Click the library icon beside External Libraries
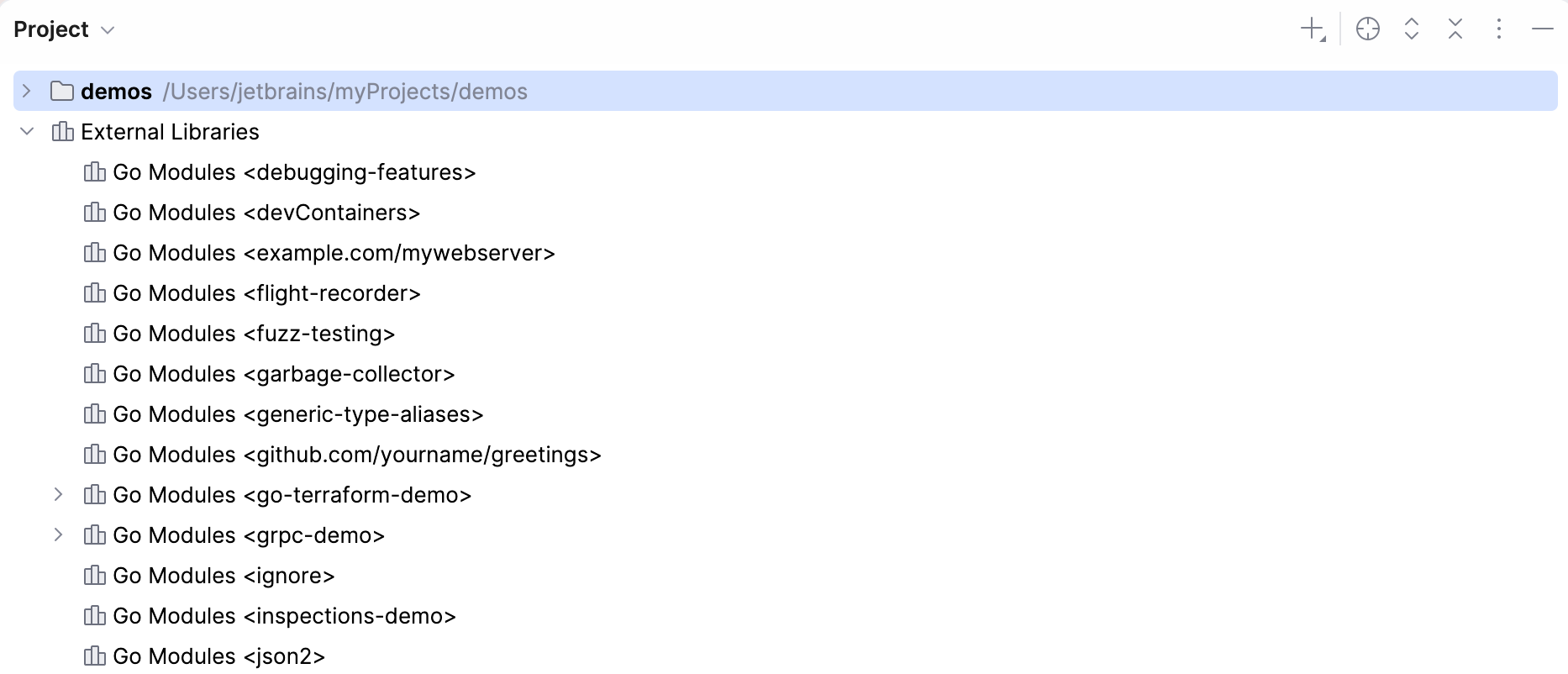 click(x=61, y=131)
